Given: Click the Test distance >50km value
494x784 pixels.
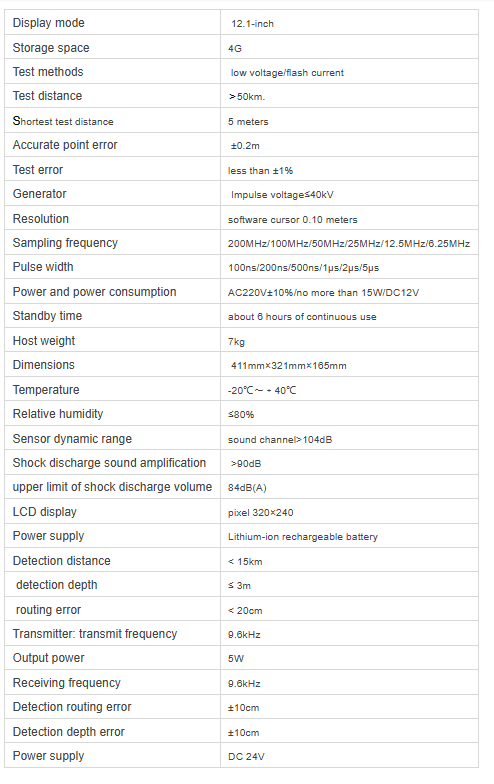Looking at the screenshot, I should point(246,96).
